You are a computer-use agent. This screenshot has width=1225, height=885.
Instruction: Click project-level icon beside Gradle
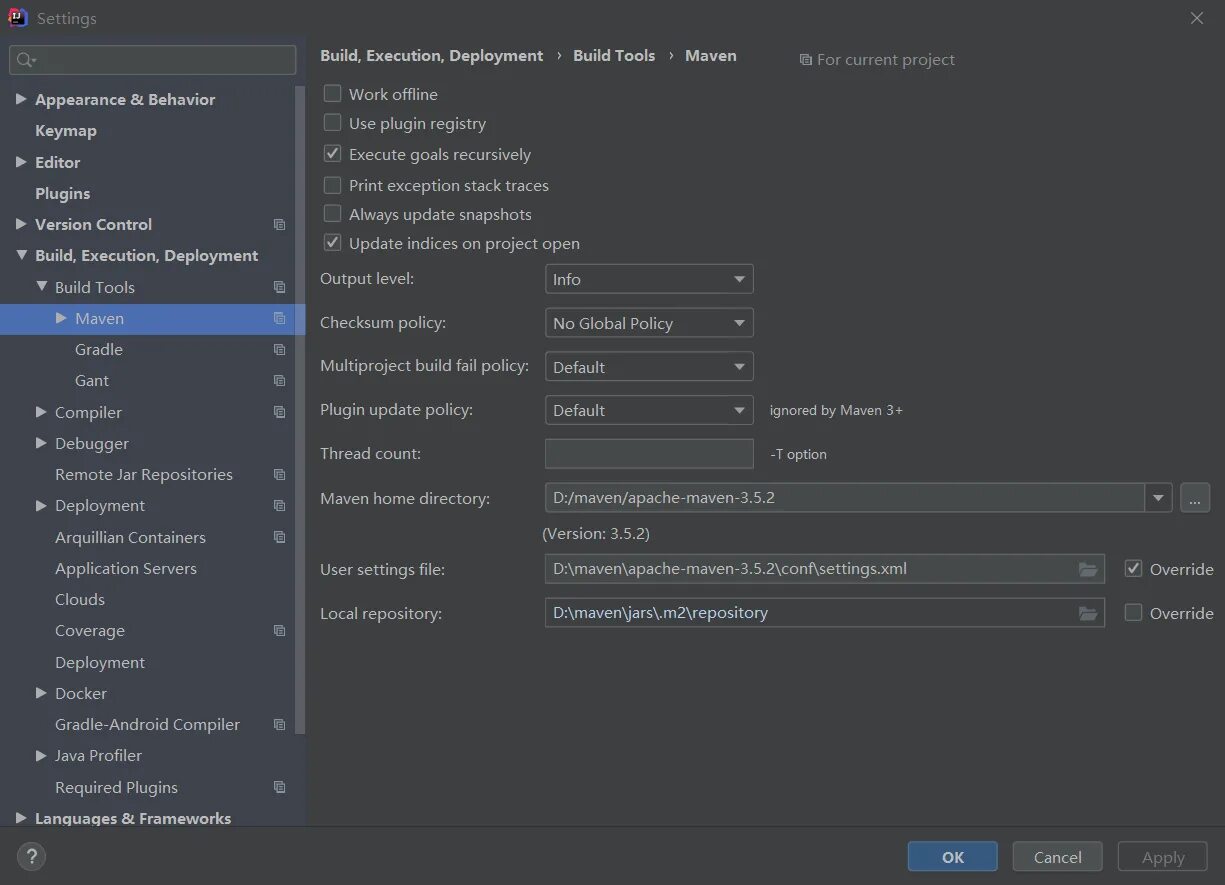click(280, 350)
